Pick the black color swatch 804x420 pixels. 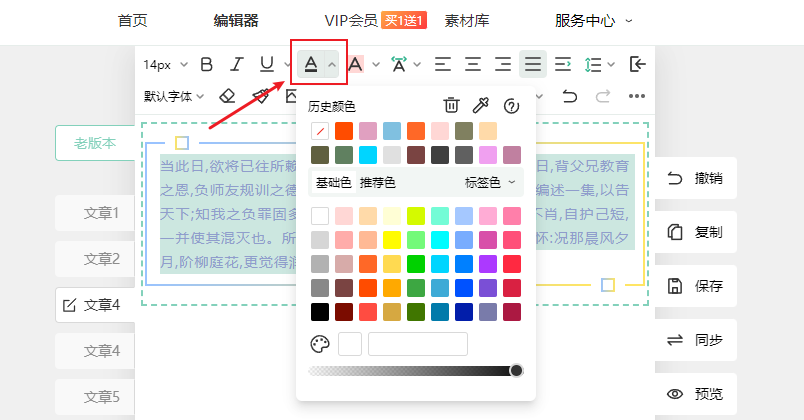320,312
